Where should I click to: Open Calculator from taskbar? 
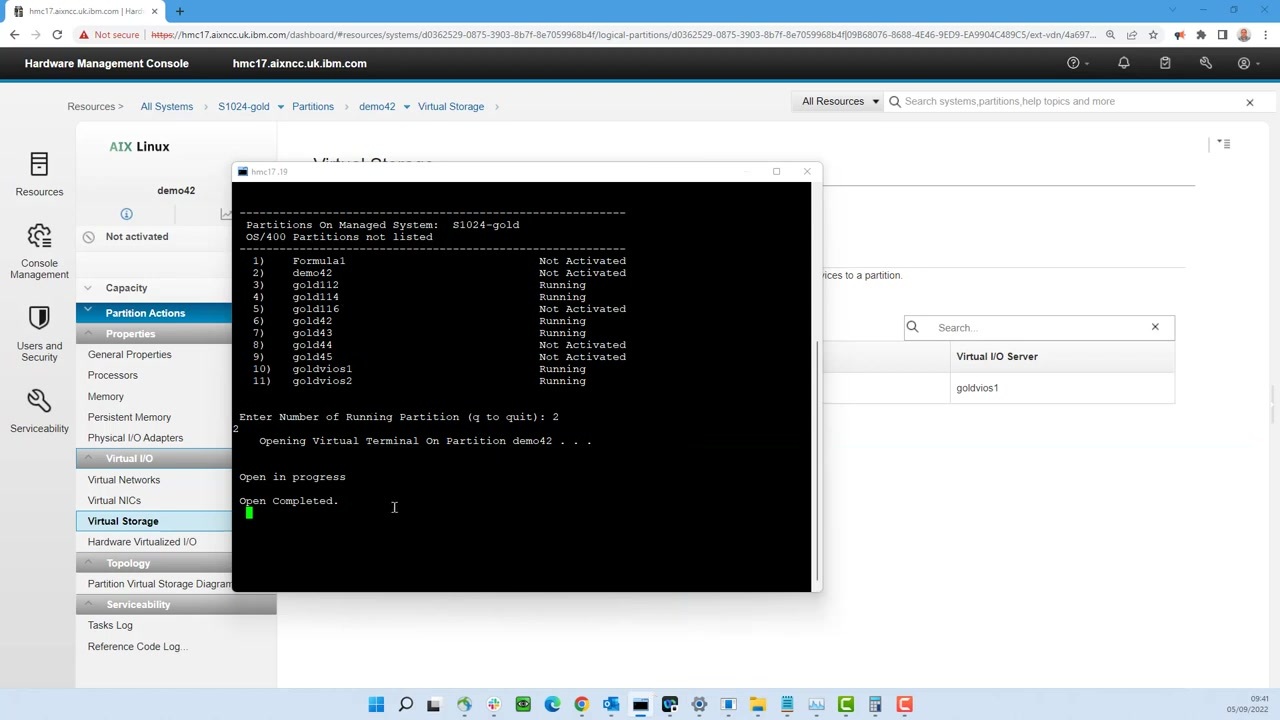pos(875,705)
